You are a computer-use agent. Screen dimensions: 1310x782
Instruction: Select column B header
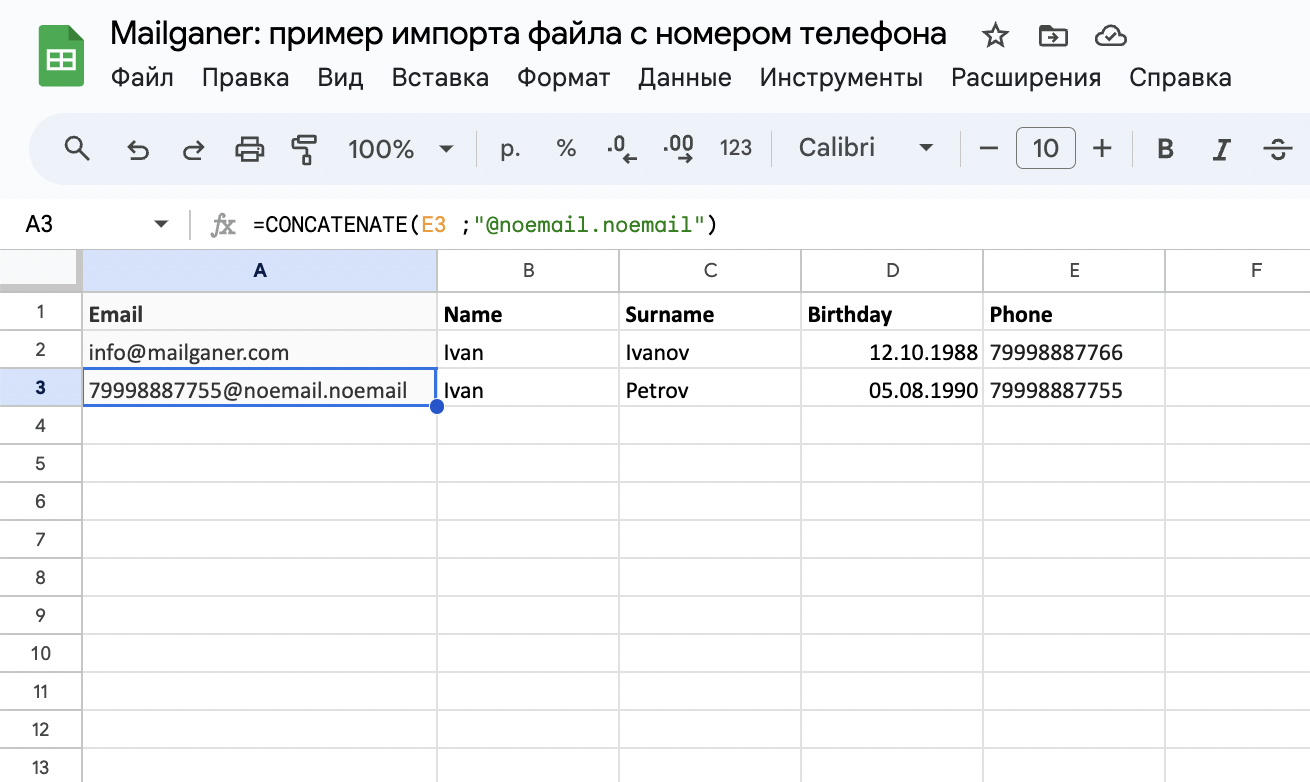pyautogui.click(x=528, y=270)
